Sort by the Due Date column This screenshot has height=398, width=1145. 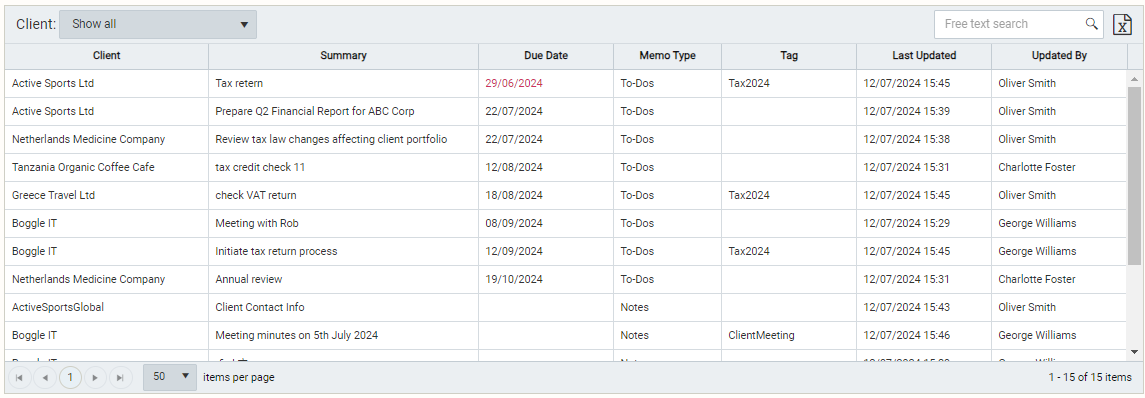[545, 56]
